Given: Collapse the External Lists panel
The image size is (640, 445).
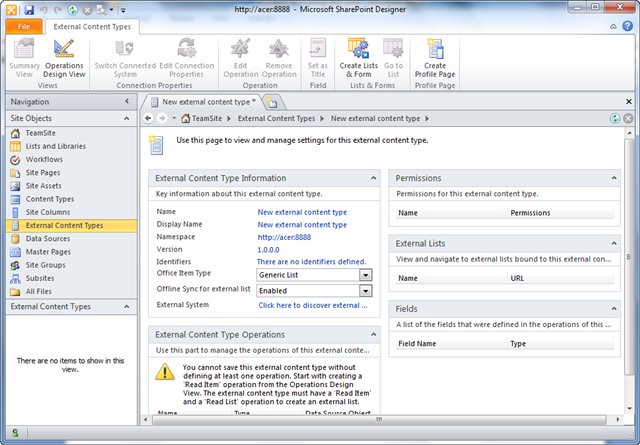Looking at the screenshot, I should 613,243.
